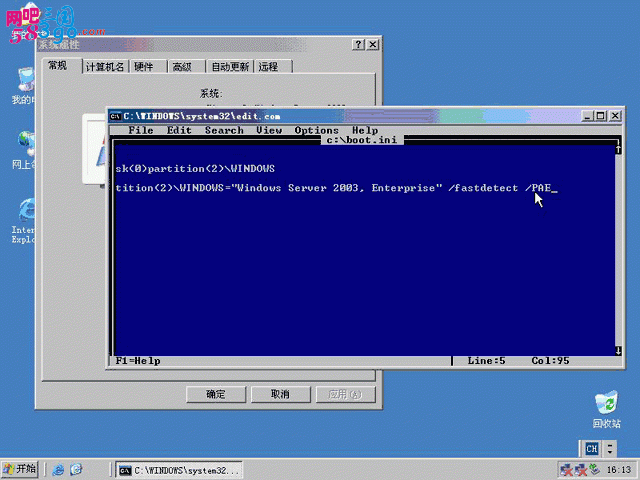
Task: Open the Options menu
Action: point(317,130)
